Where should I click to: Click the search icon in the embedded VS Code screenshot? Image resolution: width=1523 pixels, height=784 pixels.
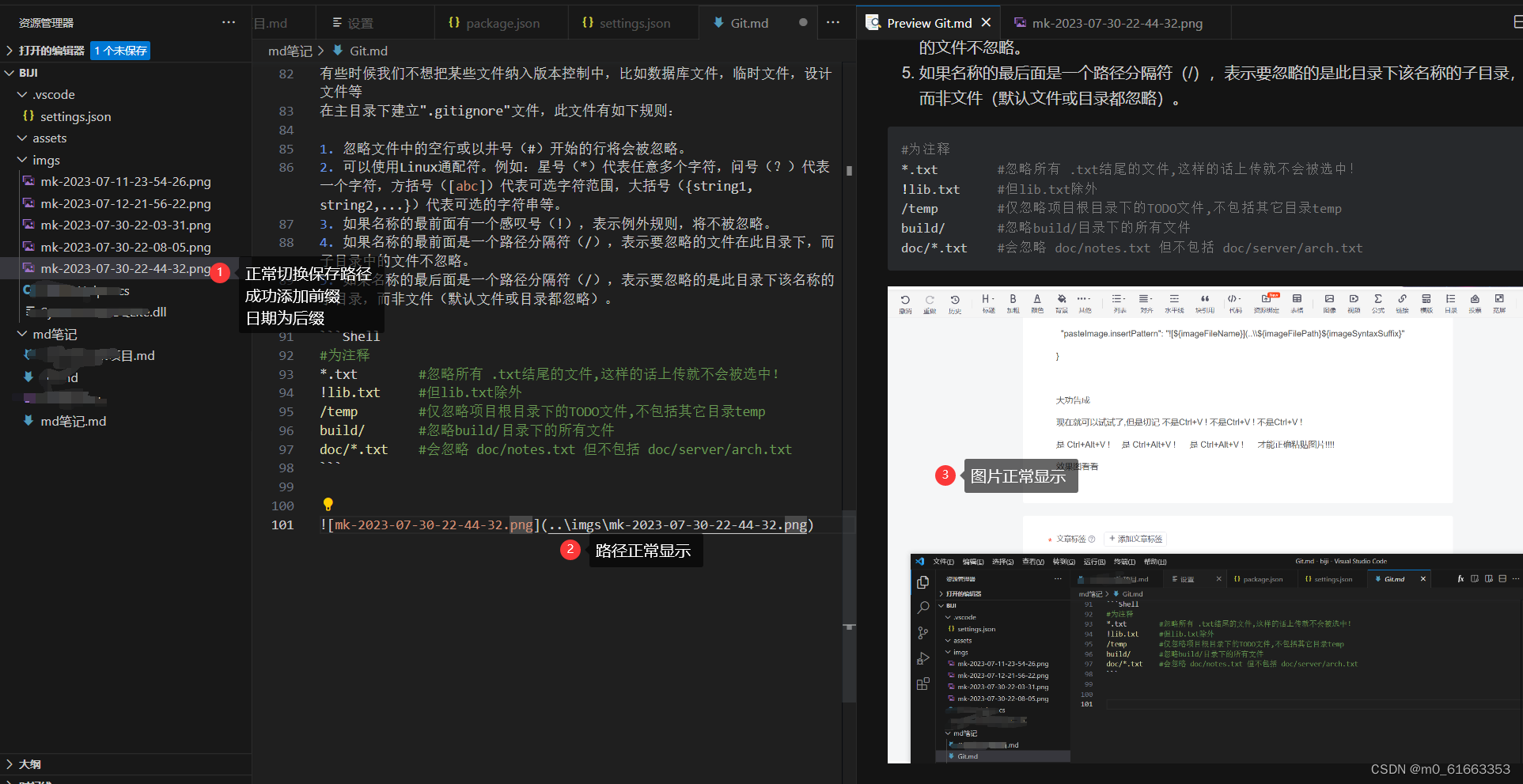pos(923,608)
